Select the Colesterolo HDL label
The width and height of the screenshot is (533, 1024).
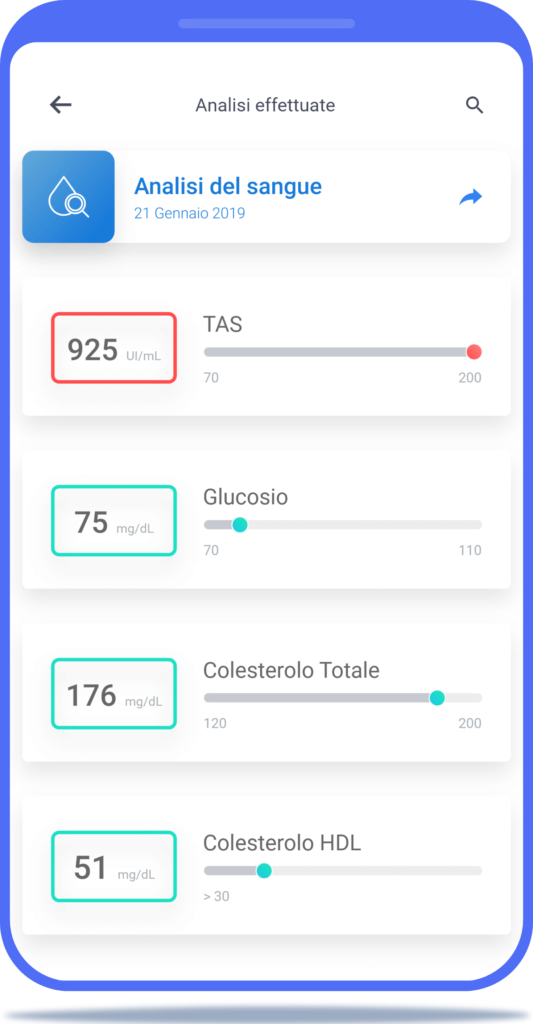(282, 843)
